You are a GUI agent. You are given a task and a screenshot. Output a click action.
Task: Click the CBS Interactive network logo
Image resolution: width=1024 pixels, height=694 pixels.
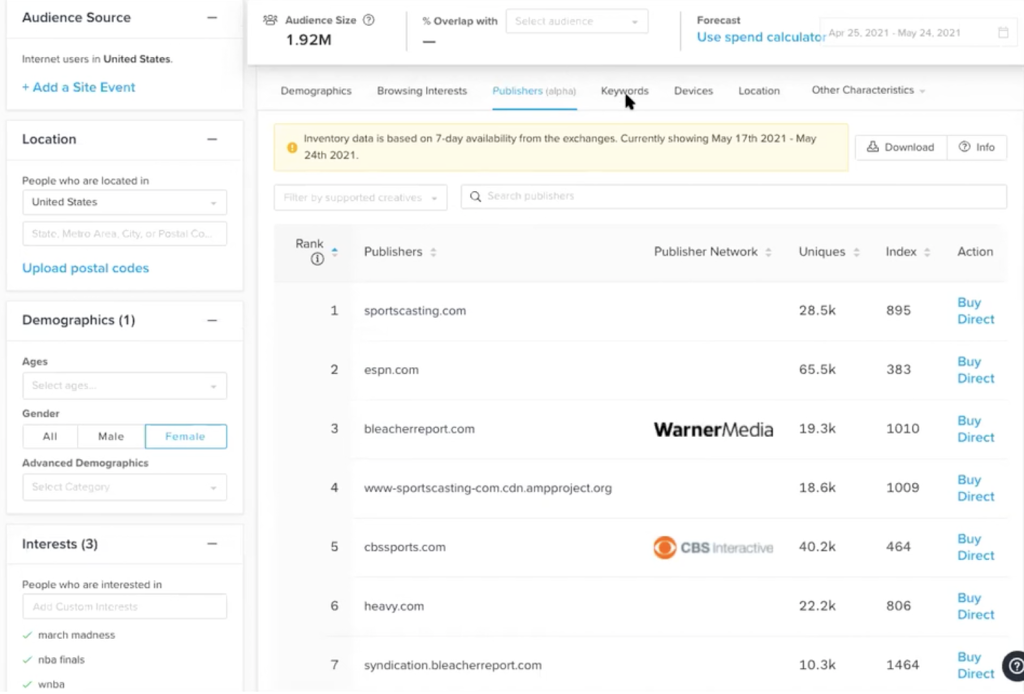click(713, 547)
